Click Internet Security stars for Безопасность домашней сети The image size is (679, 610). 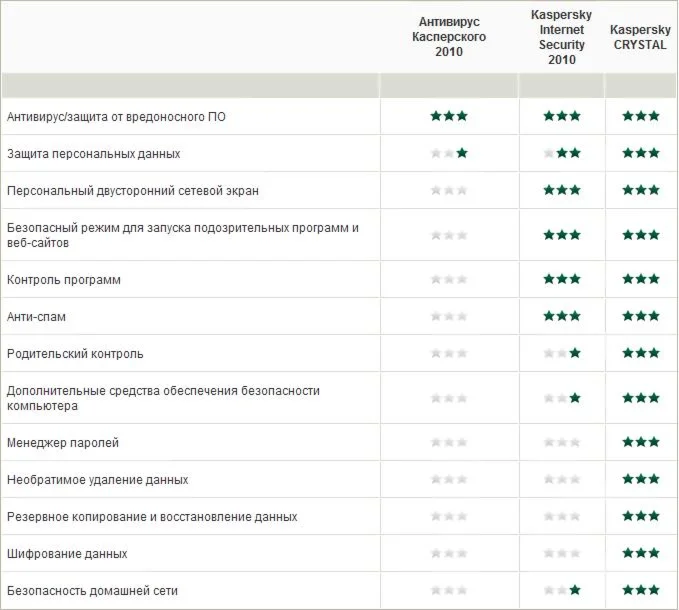(562, 590)
